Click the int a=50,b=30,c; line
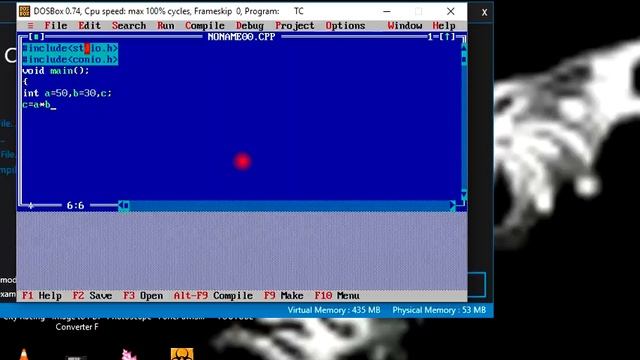 point(67,93)
